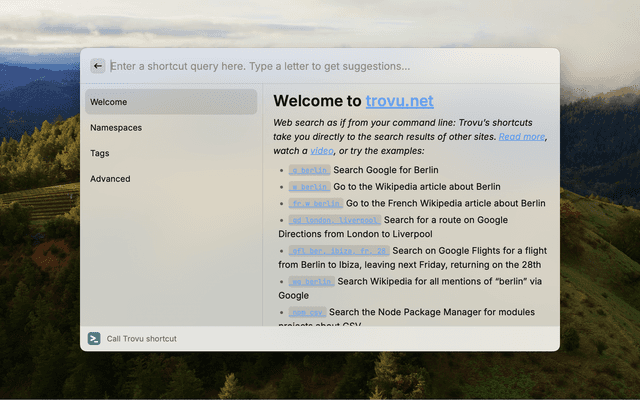Try the "npm csv" package example
This screenshot has height=400, width=640.
point(308,313)
